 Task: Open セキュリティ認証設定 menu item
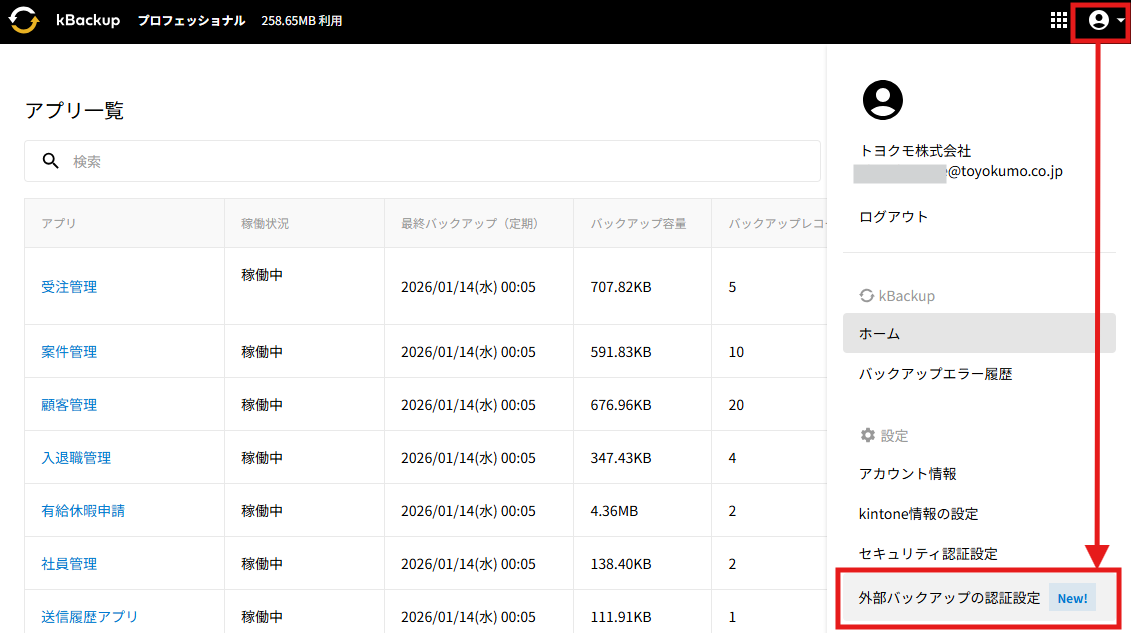(928, 554)
